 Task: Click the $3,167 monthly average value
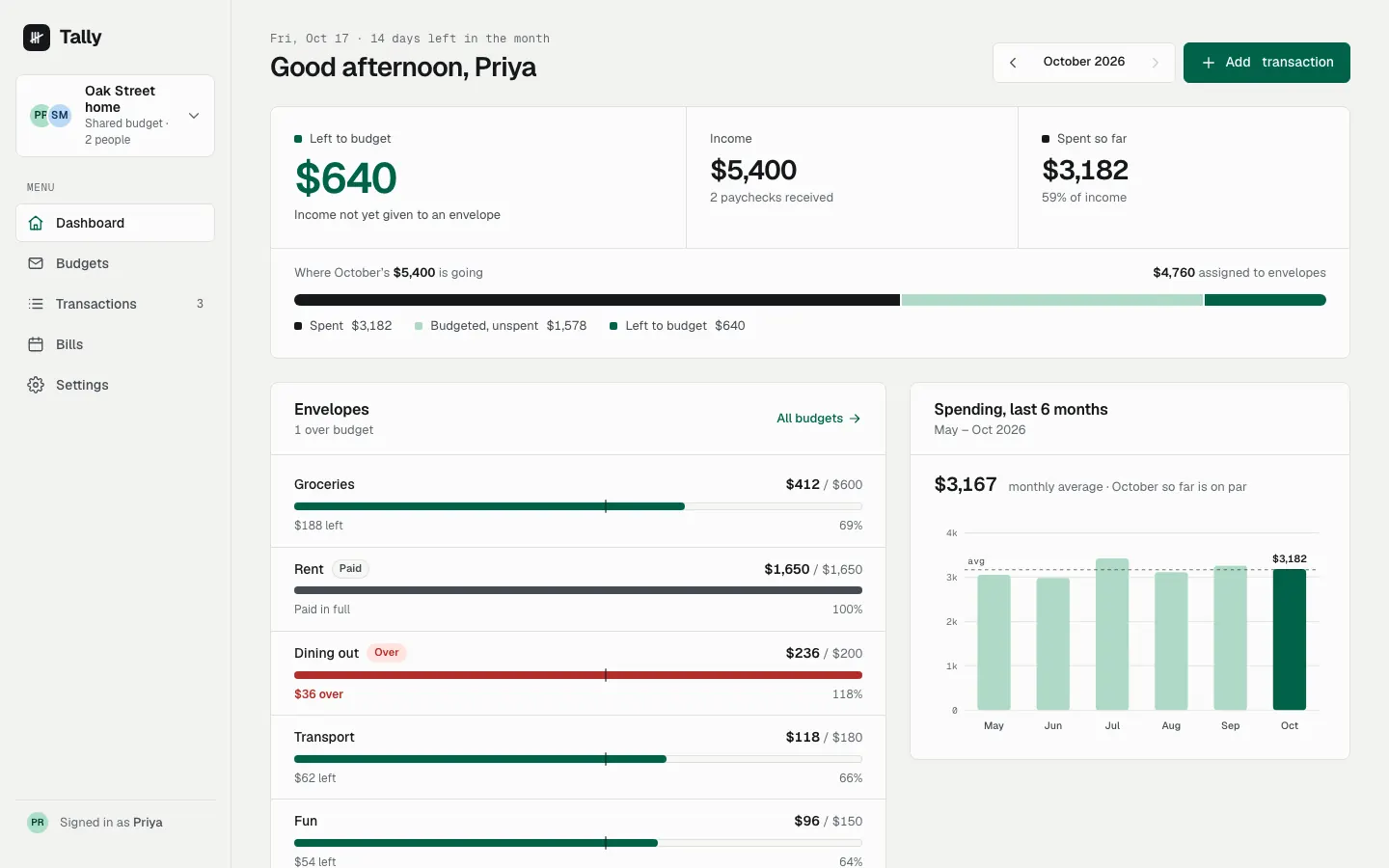pos(966,484)
